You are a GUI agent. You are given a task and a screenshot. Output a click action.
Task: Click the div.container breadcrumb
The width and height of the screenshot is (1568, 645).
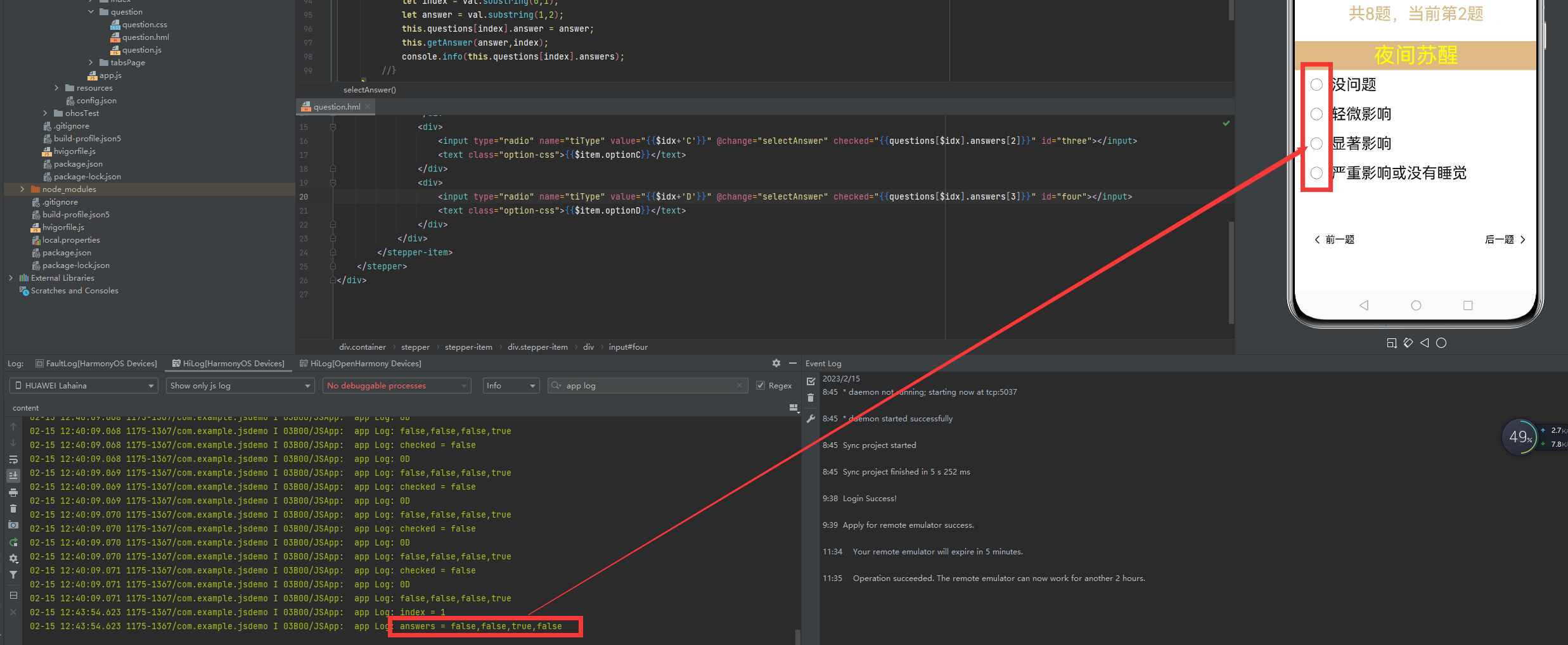coord(362,347)
